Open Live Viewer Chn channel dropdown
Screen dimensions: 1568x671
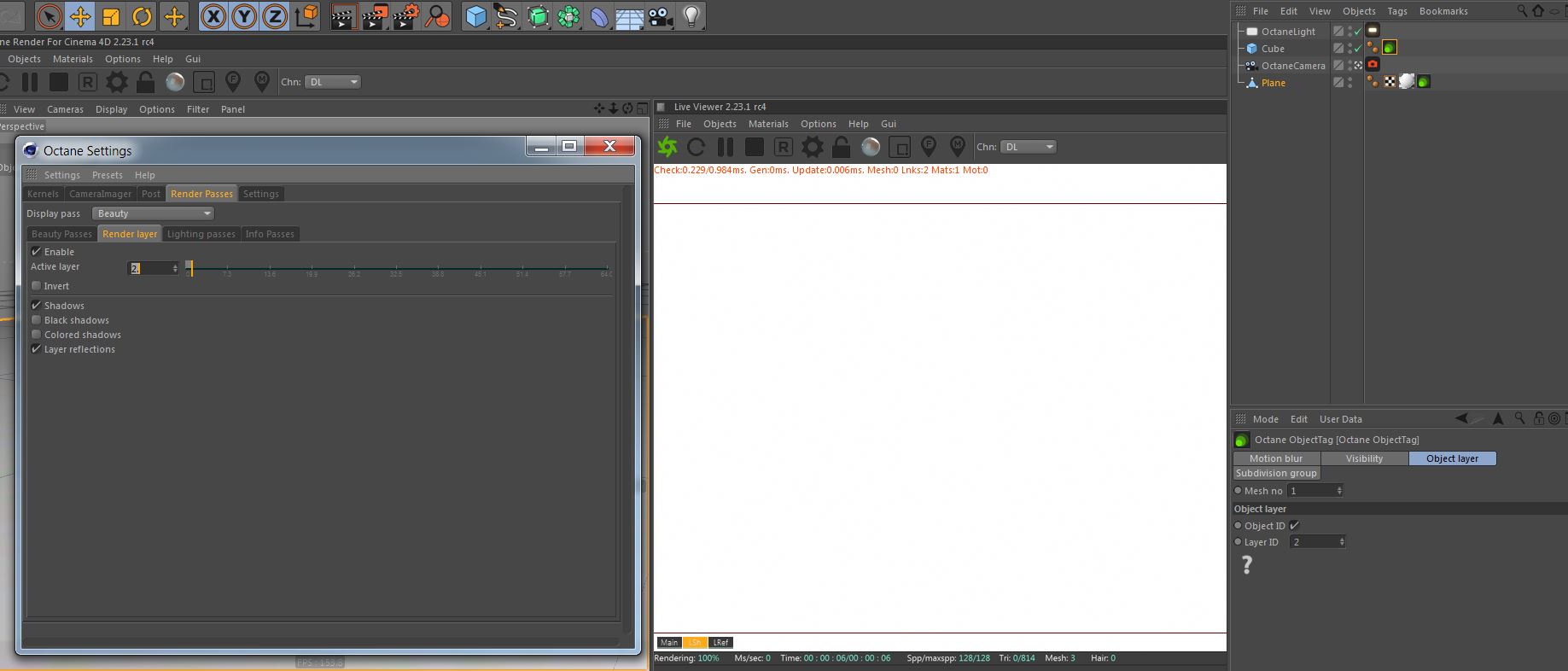tap(1029, 147)
